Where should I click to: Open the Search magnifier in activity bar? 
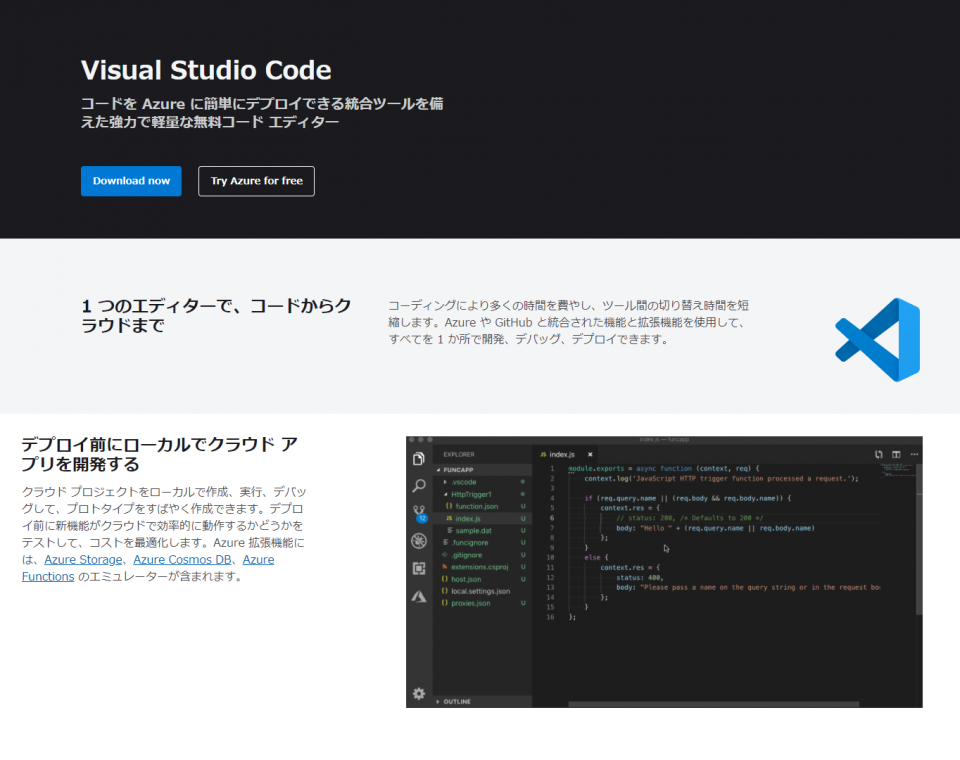pos(419,486)
